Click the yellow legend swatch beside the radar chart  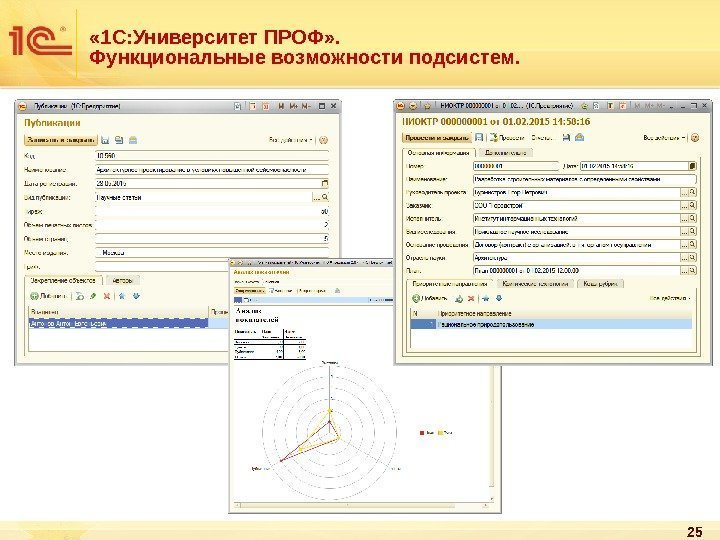click(x=440, y=433)
